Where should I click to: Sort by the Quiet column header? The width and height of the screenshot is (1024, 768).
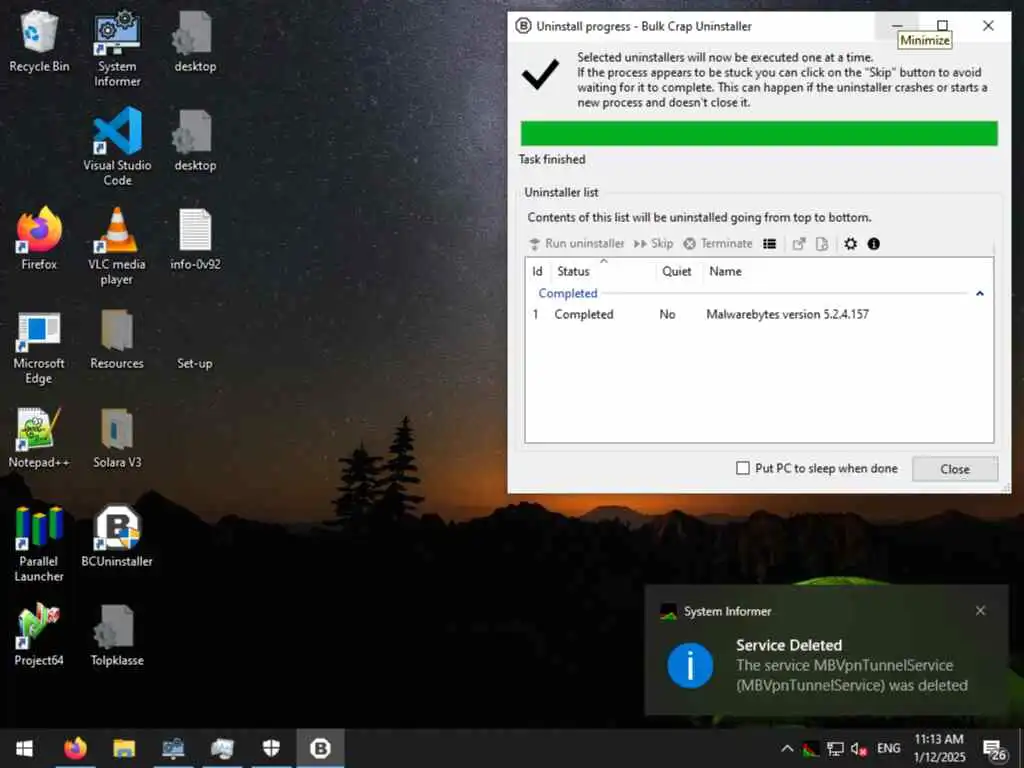(679, 271)
